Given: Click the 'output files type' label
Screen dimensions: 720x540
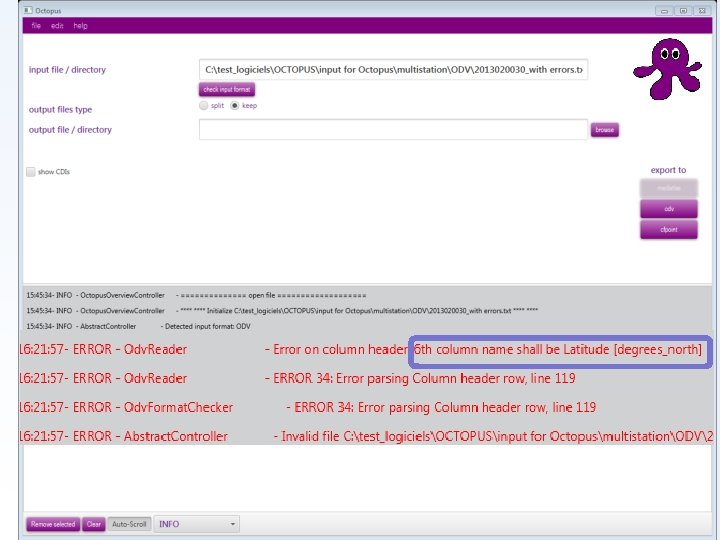Looking at the screenshot, I should (x=60, y=110).
